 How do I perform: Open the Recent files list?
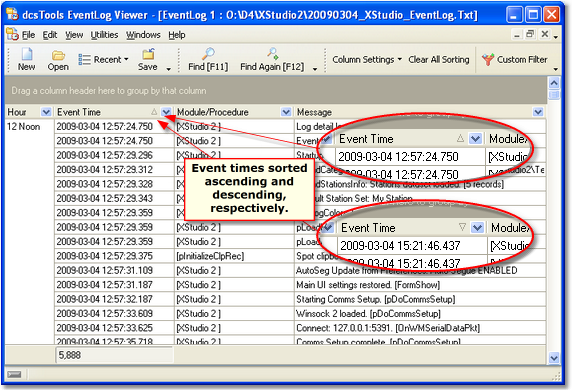104,59
